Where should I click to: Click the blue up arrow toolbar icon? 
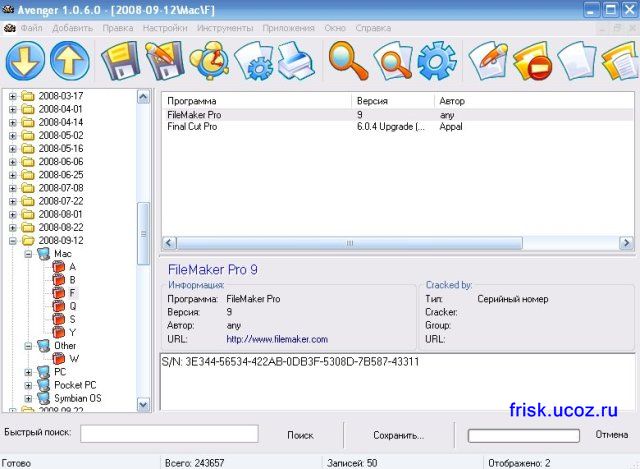pyautogui.click(x=70, y=60)
